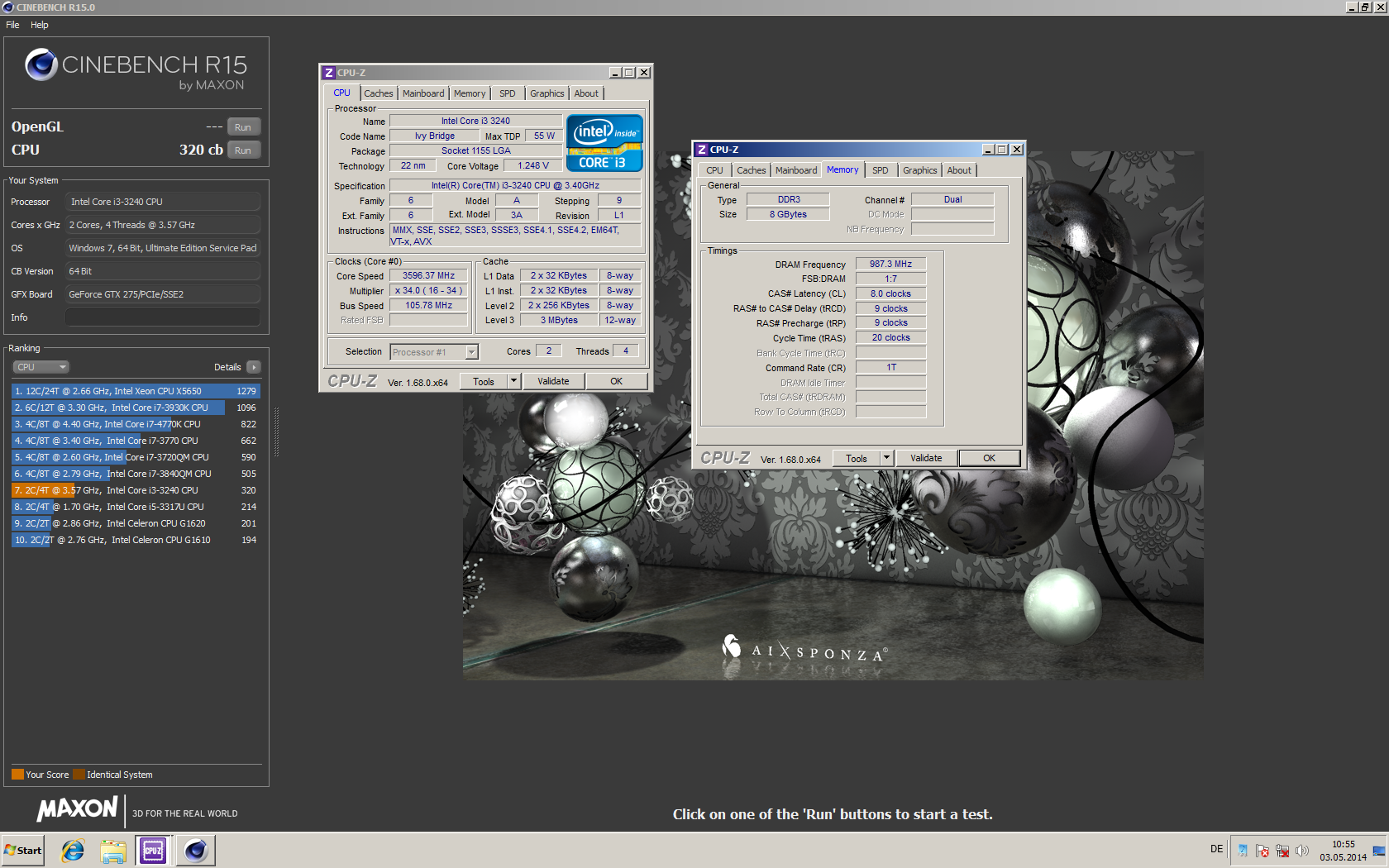This screenshot has width=1389, height=868.
Task: Open Windows Explorer folder icon in taskbar
Action: coord(113,851)
